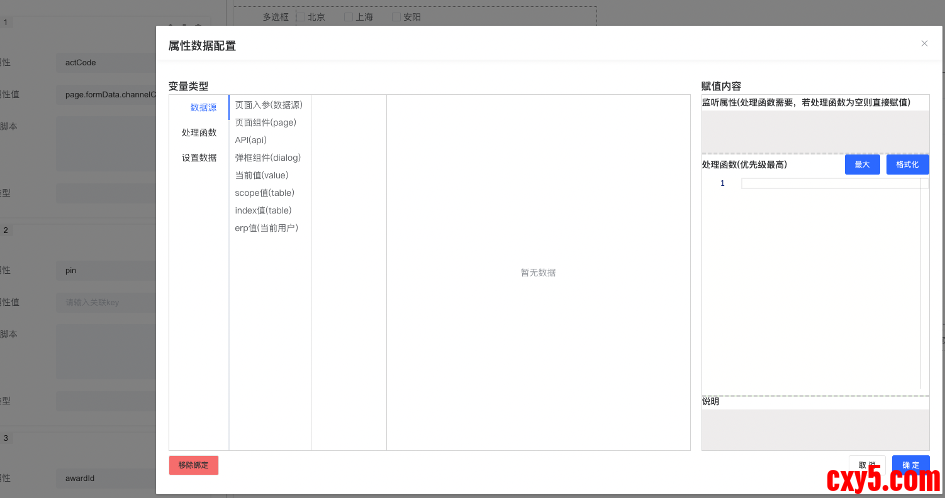The image size is (945, 499).
Task: Choose 页面入参(数据源) from the list
Action: click(x=268, y=105)
